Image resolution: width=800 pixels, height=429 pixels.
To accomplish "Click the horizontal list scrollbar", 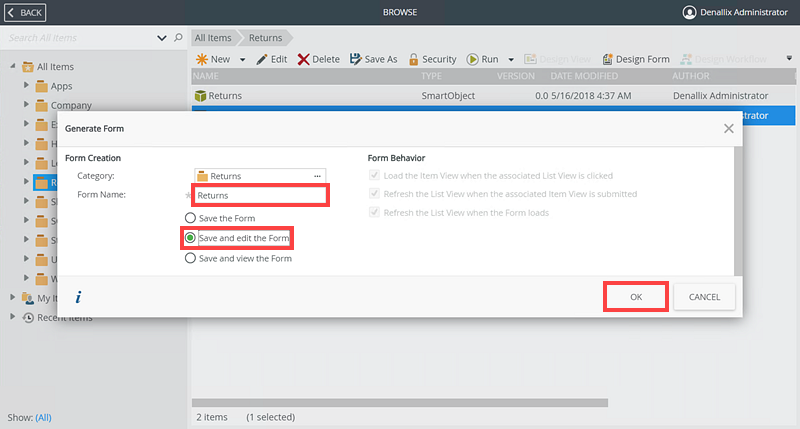I will (x=400, y=402).
